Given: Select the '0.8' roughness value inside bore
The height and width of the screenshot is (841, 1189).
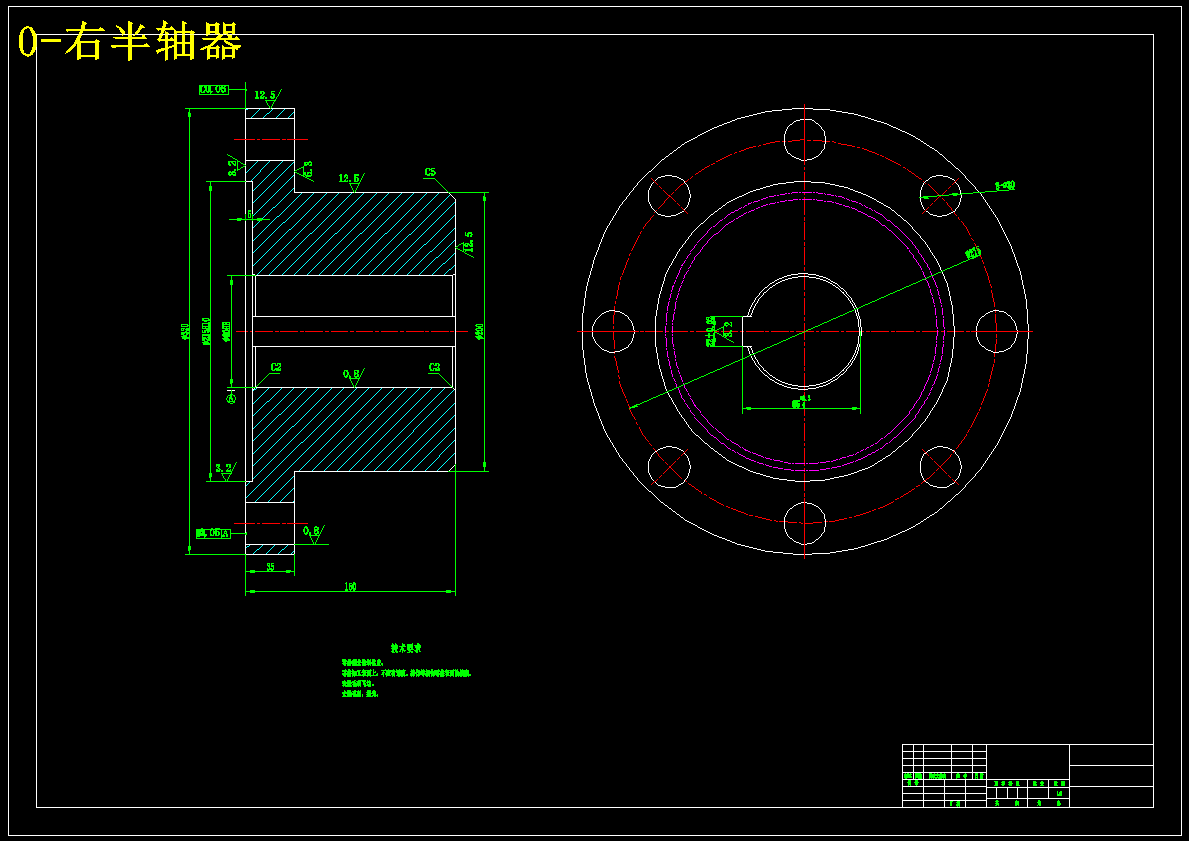Looking at the screenshot, I should 351,375.
